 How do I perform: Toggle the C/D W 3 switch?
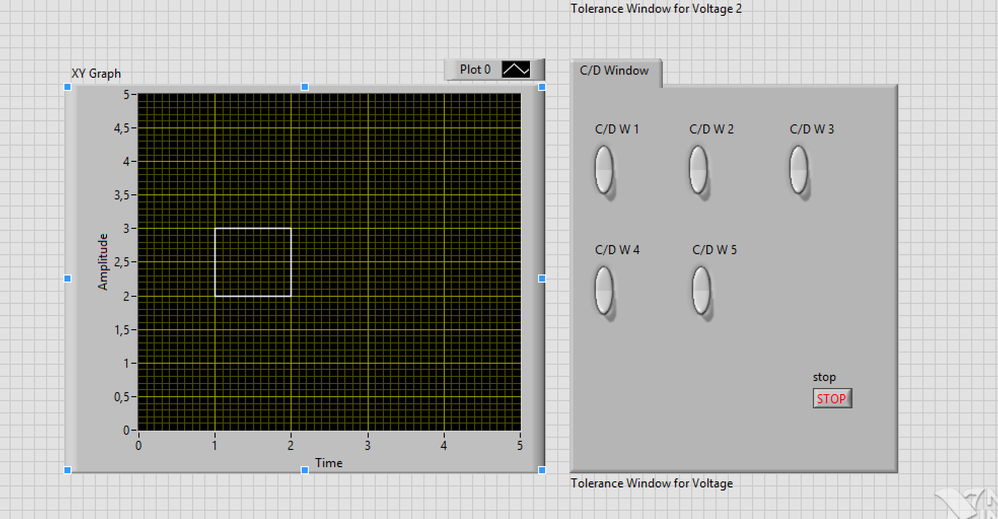pos(799,169)
